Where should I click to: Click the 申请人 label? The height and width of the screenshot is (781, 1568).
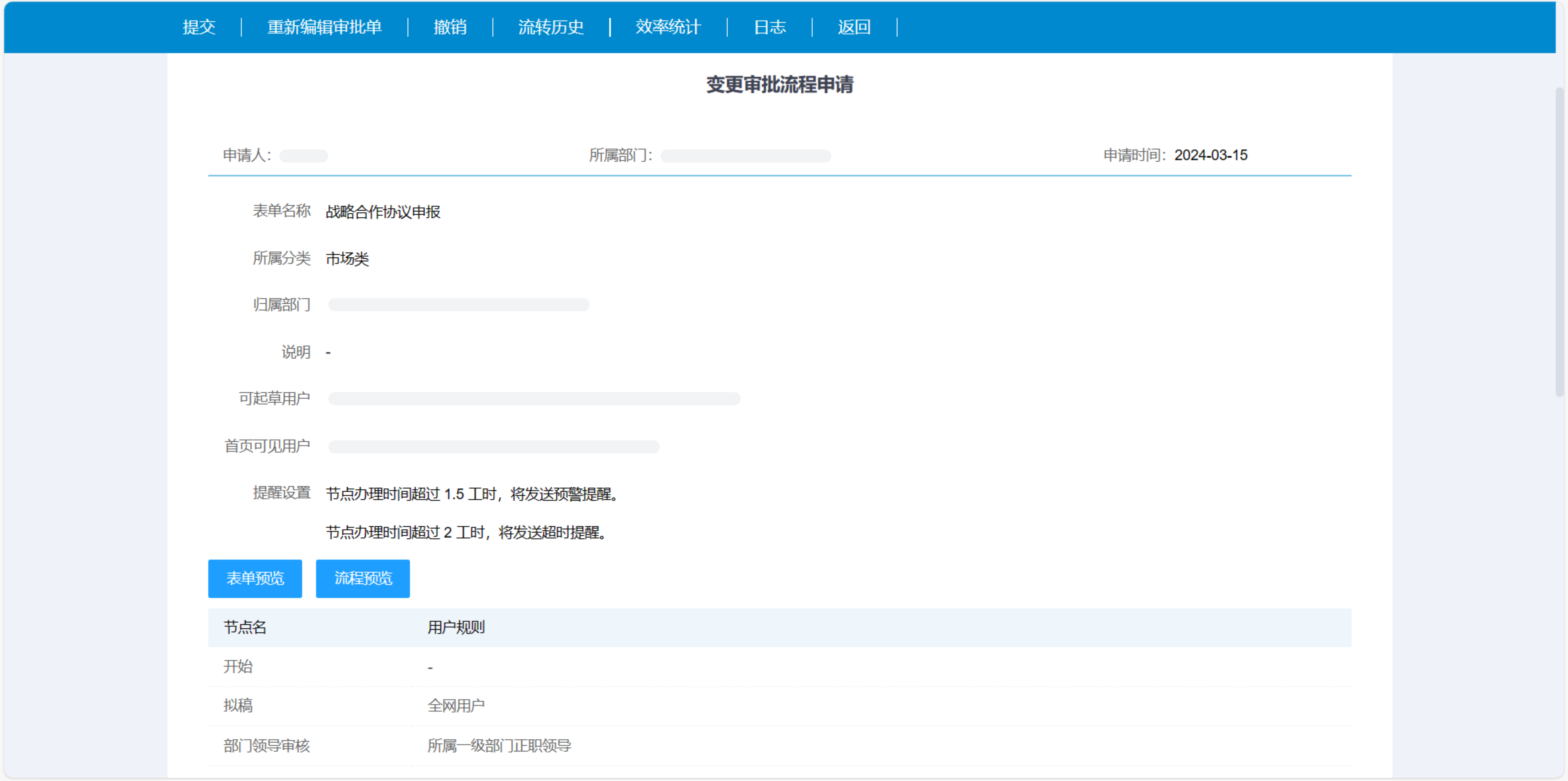coord(247,155)
